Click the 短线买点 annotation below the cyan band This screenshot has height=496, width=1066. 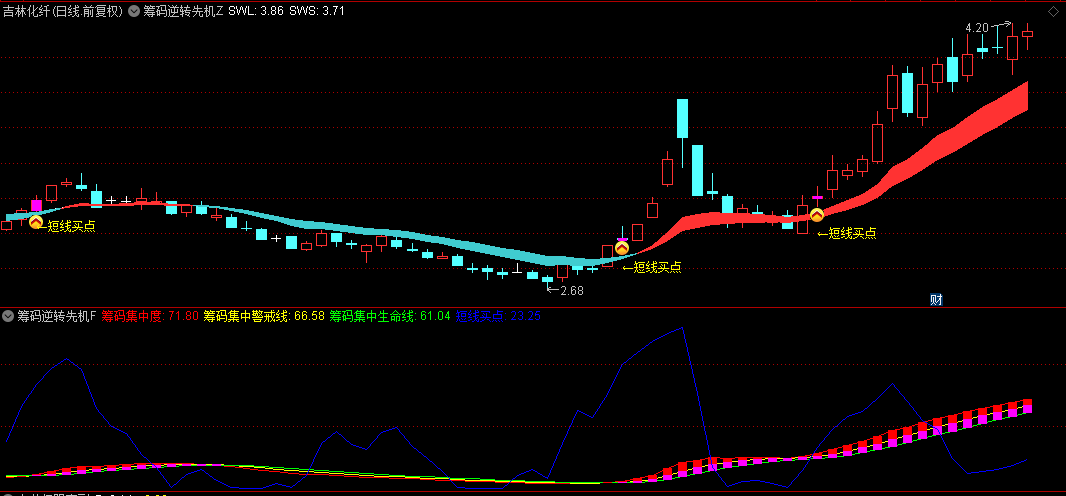(657, 268)
